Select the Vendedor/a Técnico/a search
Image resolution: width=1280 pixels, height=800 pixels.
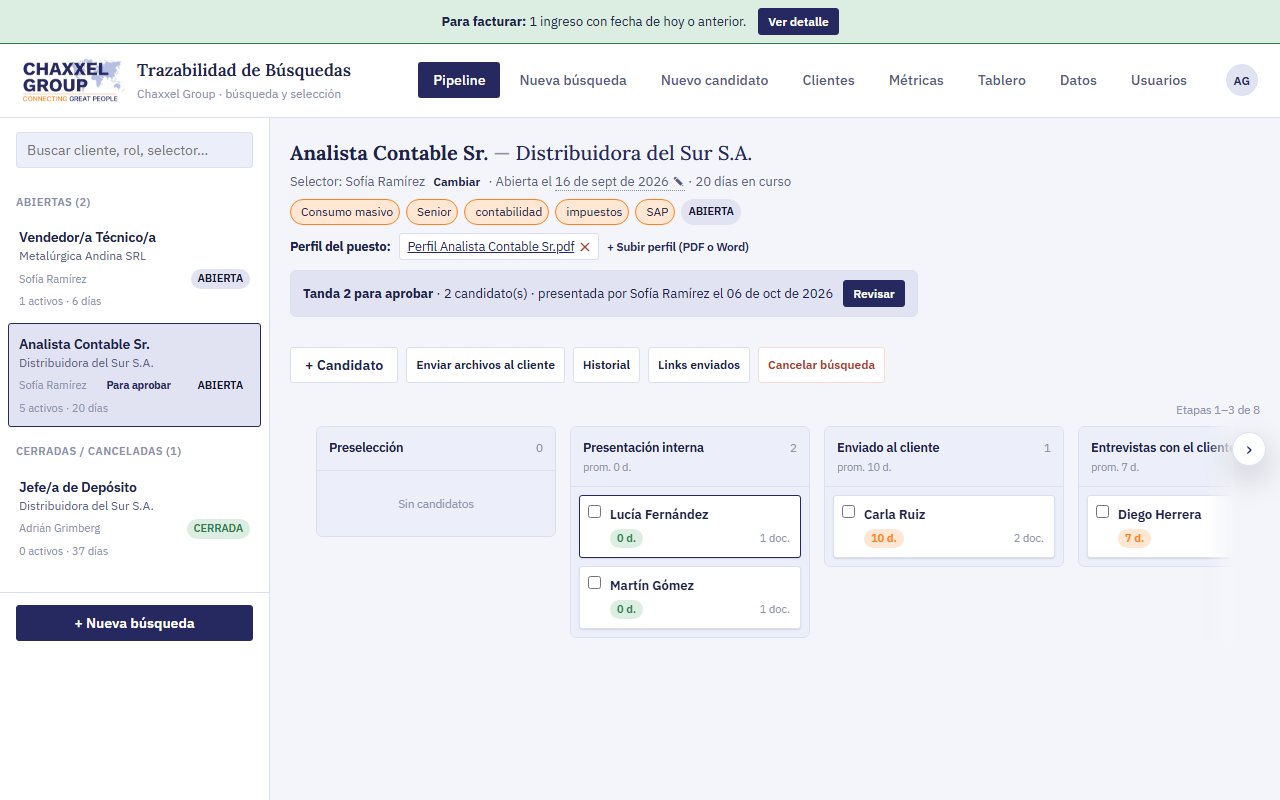click(x=134, y=268)
